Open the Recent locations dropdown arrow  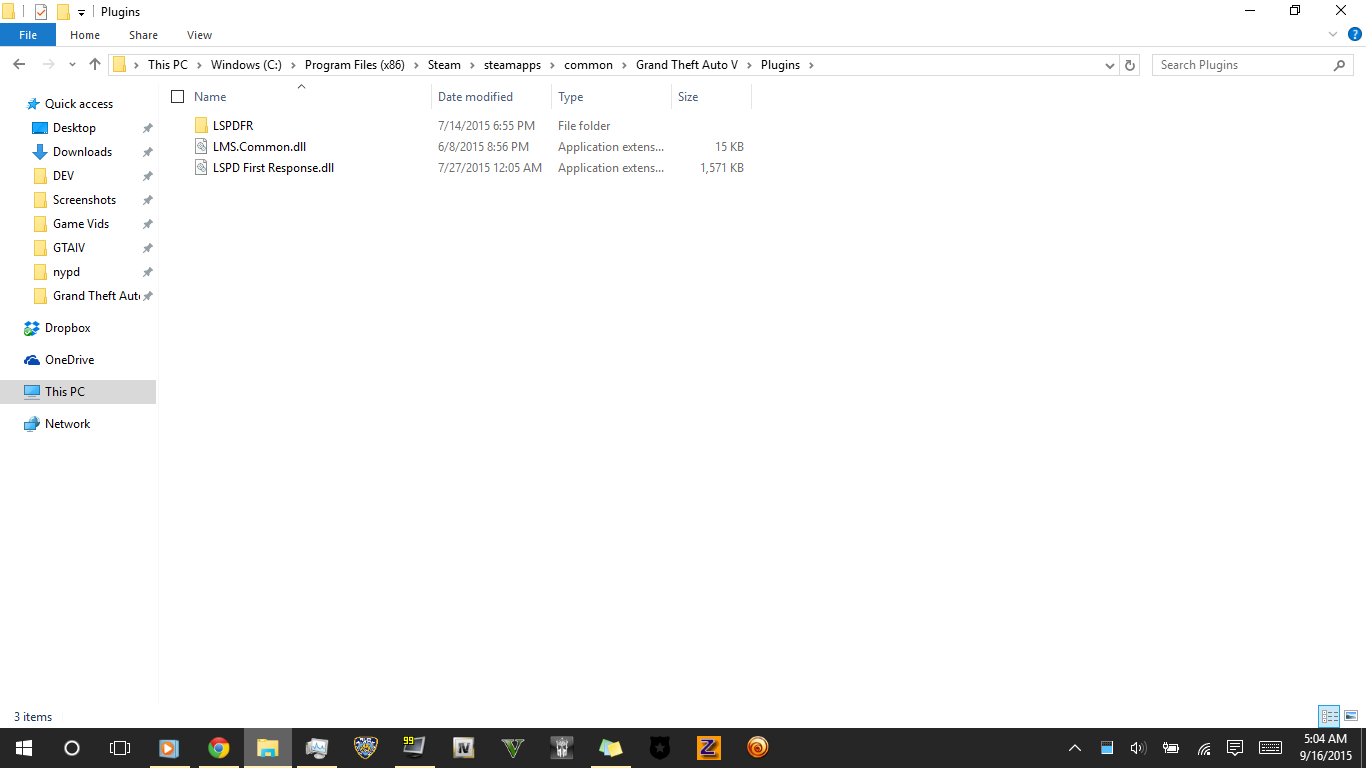click(72, 65)
